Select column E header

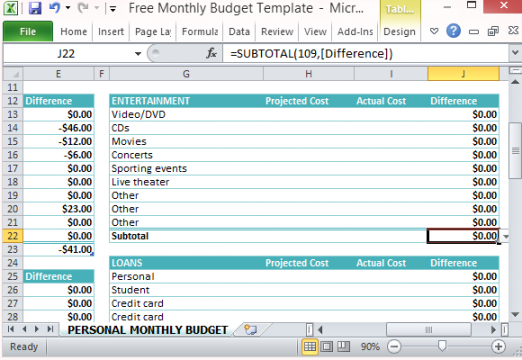pos(58,74)
